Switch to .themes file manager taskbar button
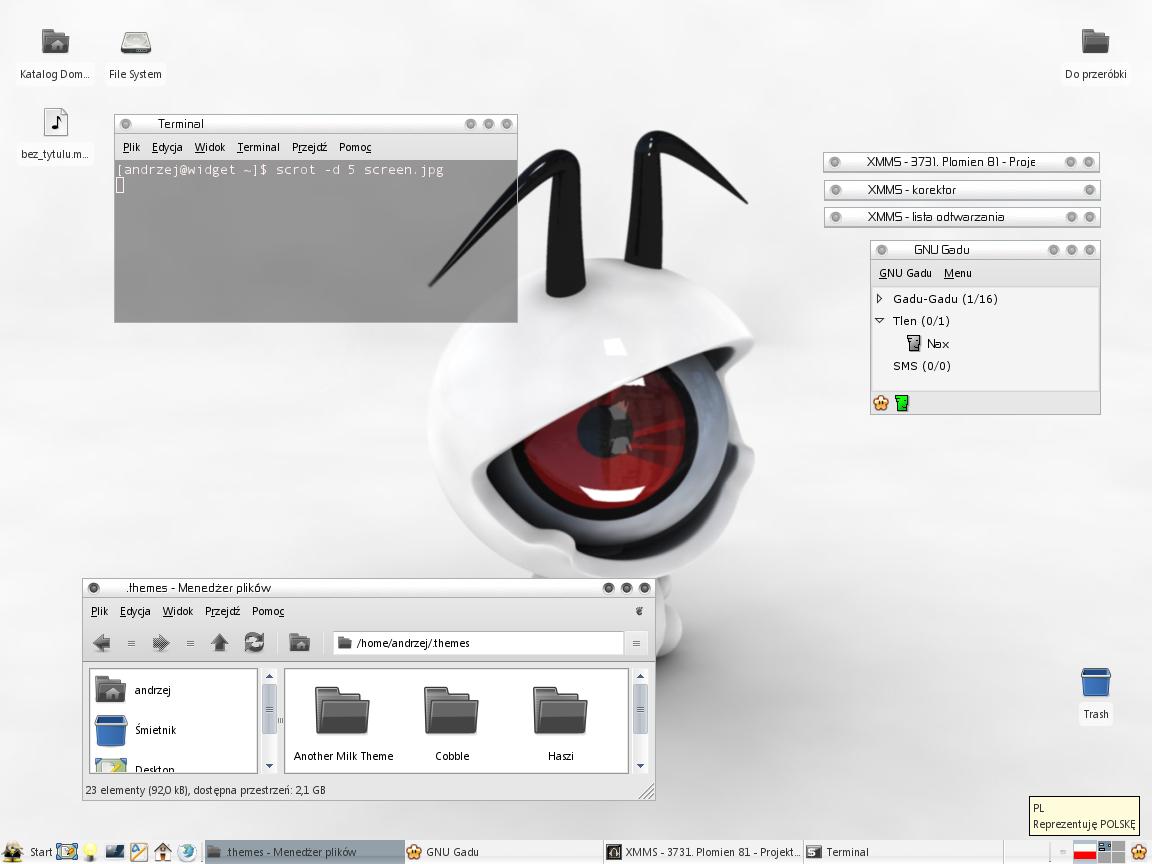 [x=304, y=852]
